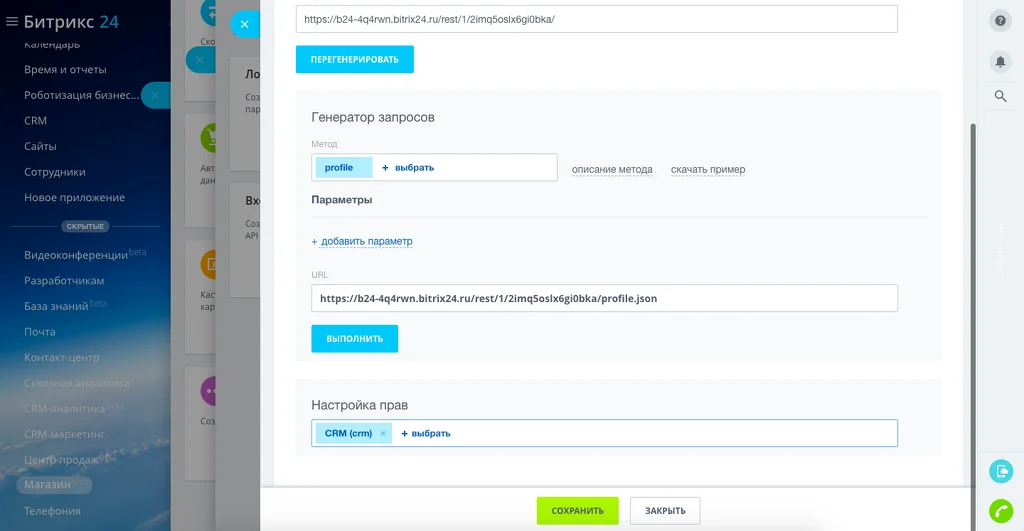Screen dimensions: 1024x531
Task: Open Новое приложение menu item
Action: point(74,197)
